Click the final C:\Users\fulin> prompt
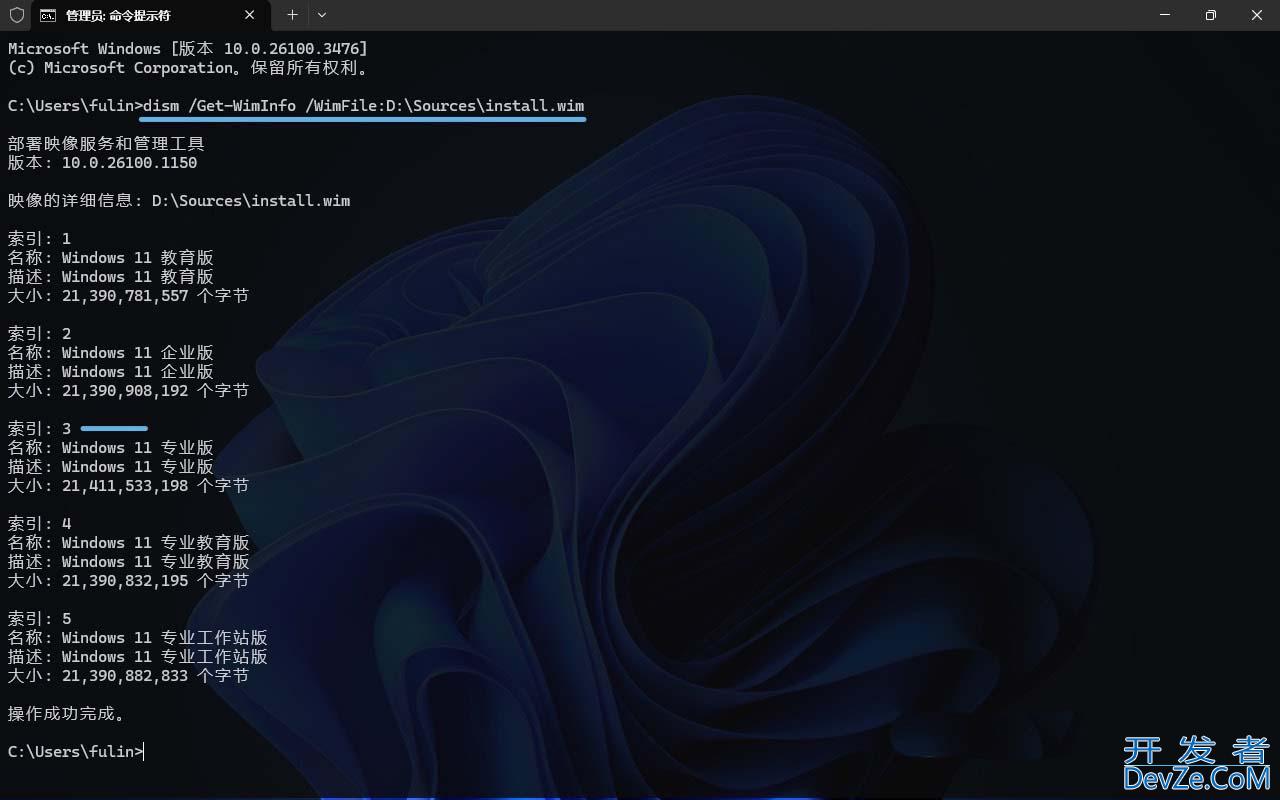 click(x=75, y=752)
